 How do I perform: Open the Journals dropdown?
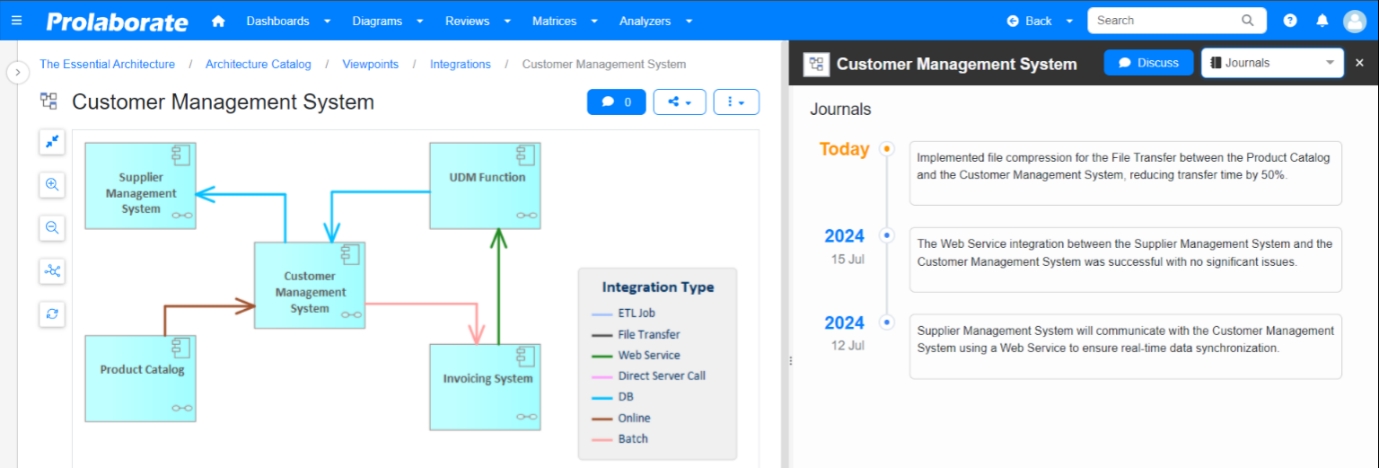(1272, 63)
